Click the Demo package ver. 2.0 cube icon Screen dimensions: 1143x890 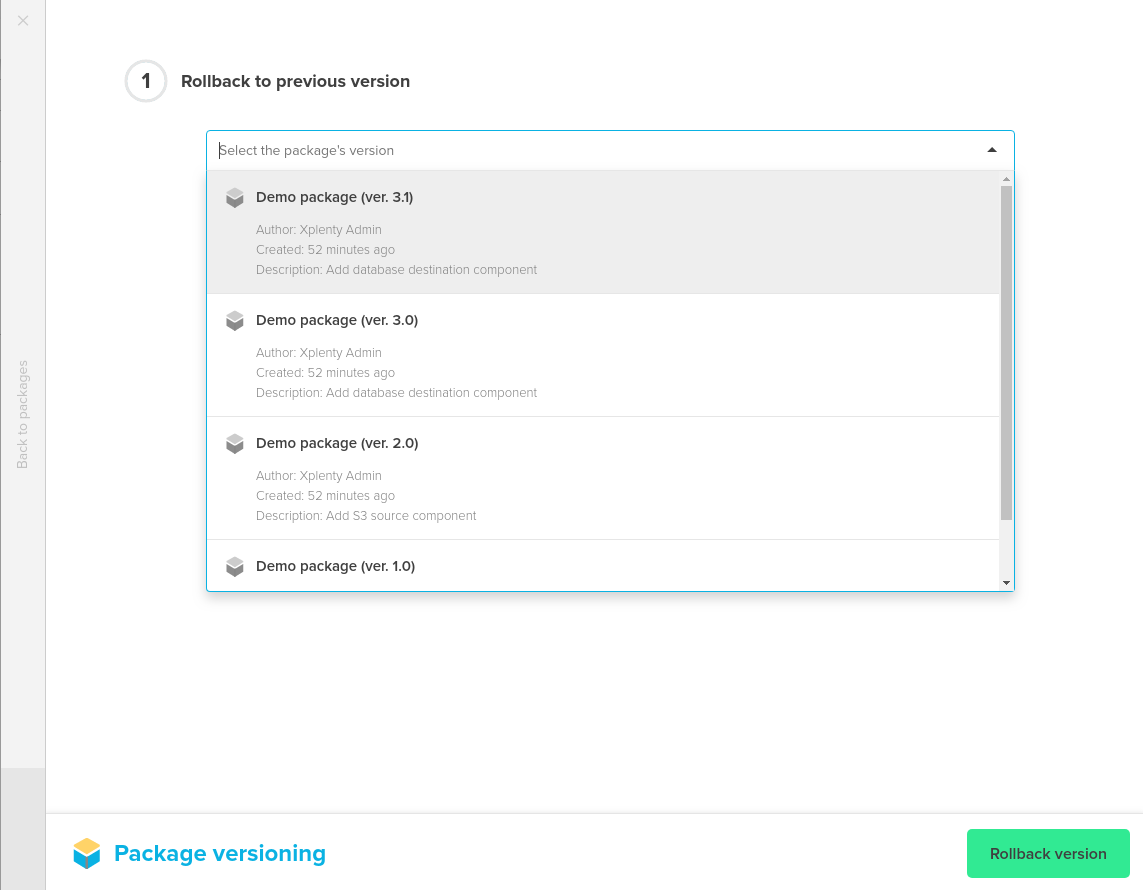234,443
